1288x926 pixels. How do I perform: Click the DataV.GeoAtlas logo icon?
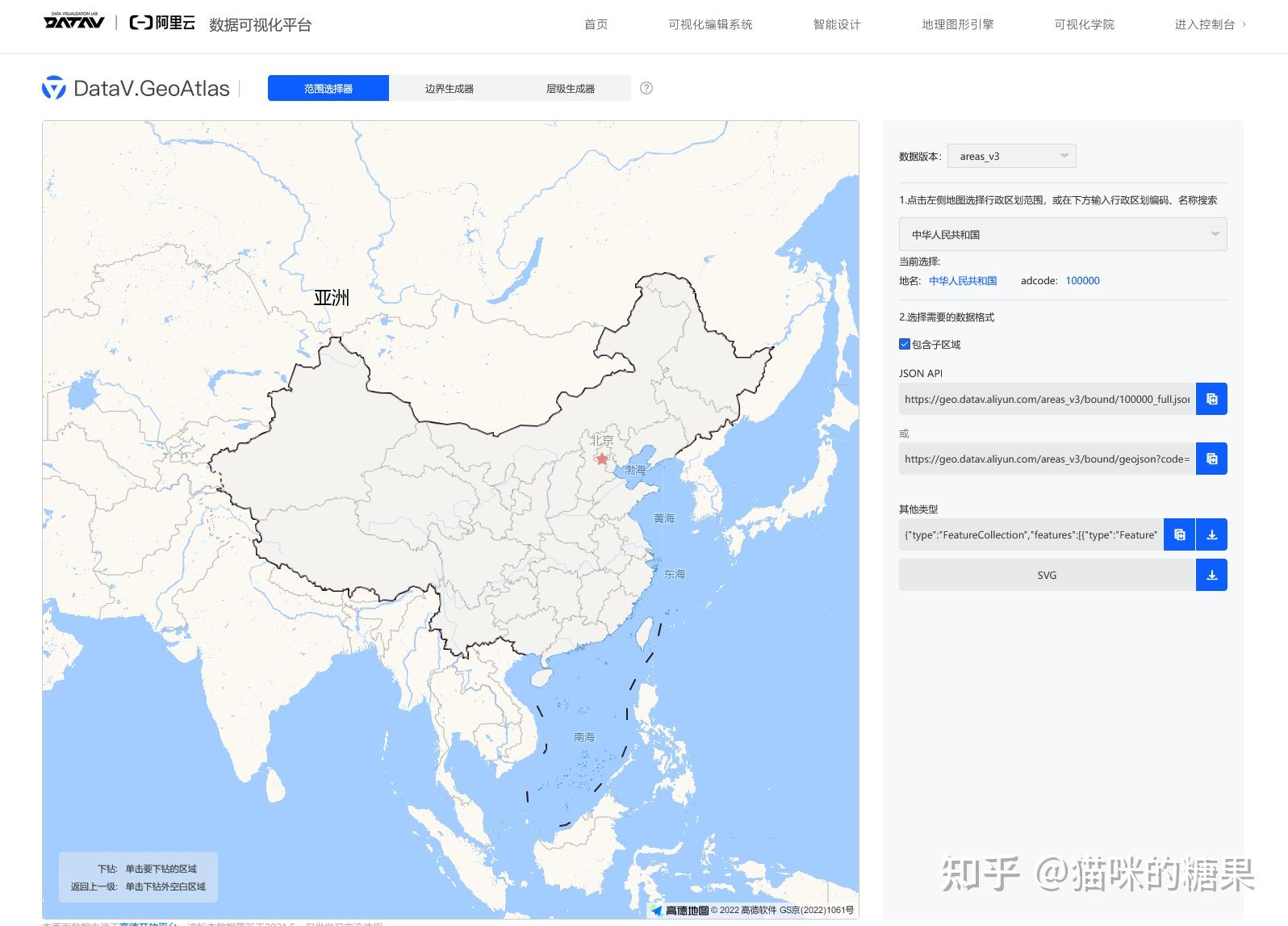tap(54, 88)
